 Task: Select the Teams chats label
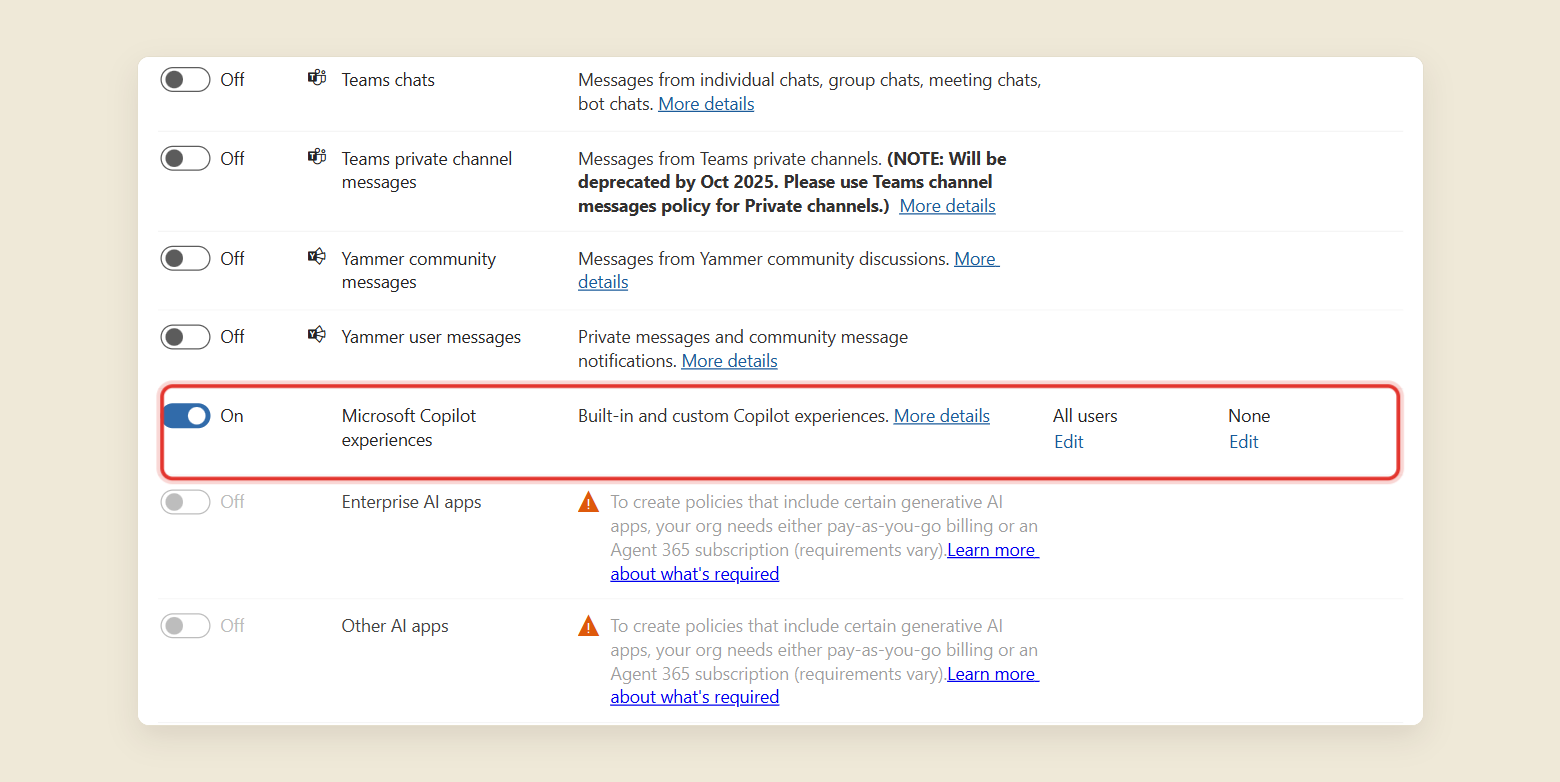(x=388, y=80)
